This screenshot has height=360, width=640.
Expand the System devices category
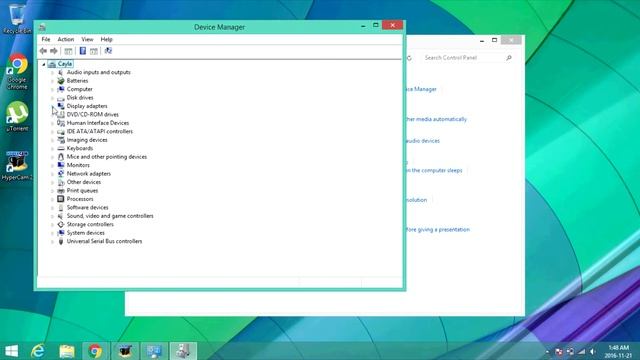[x=52, y=233]
